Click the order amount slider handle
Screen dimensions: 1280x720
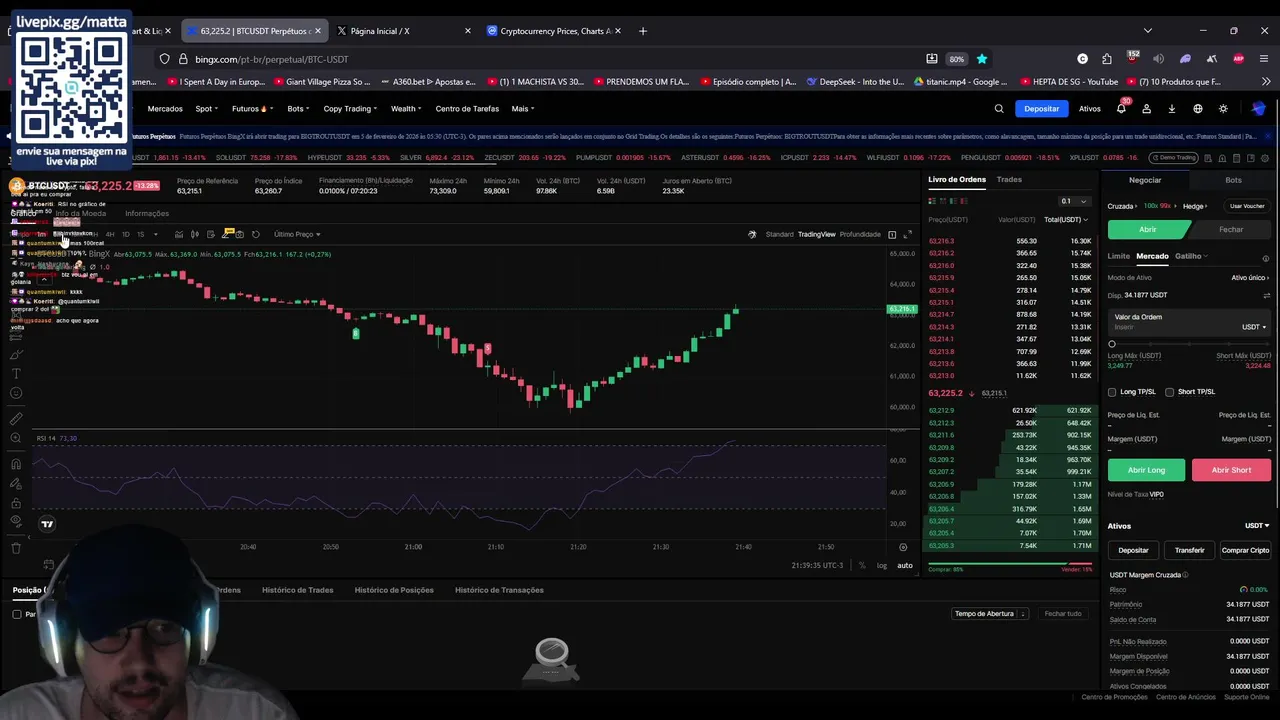coord(1112,344)
